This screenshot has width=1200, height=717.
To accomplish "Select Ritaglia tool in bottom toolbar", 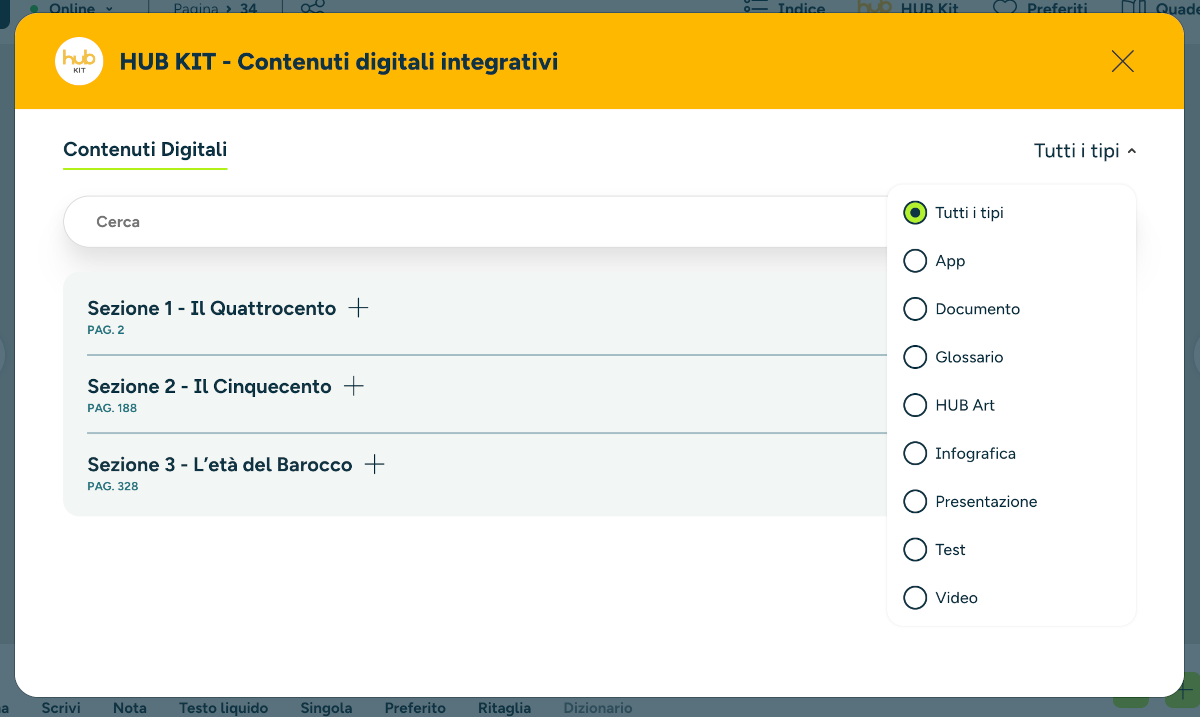I will (x=504, y=707).
